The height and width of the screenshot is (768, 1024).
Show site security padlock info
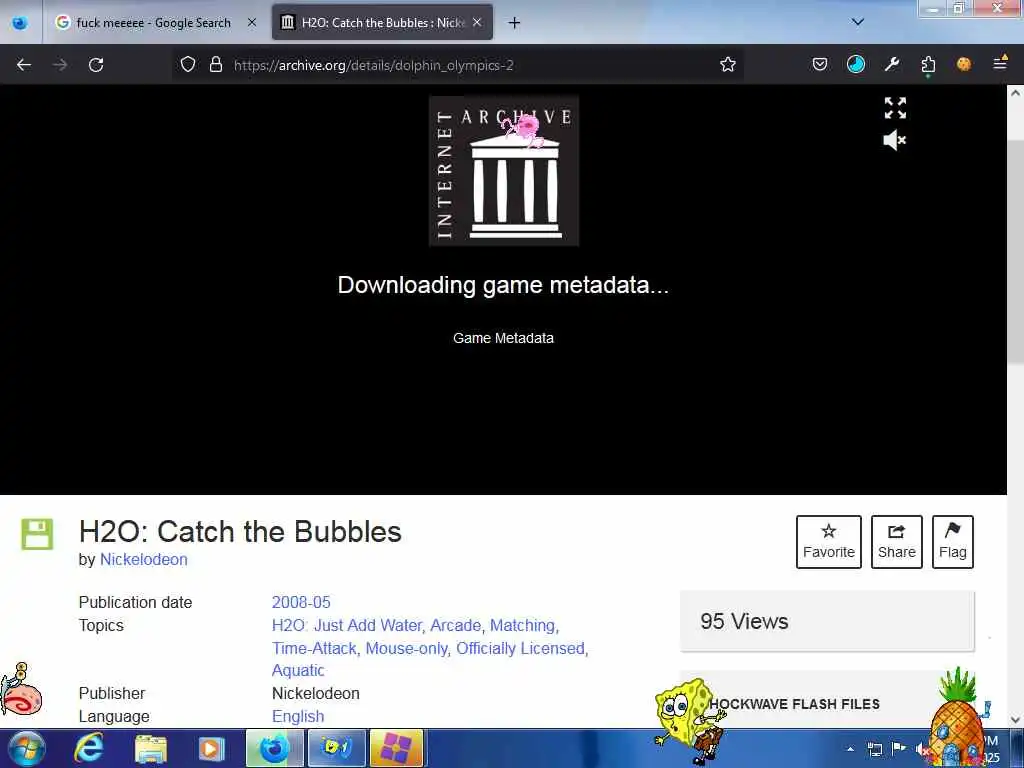click(x=216, y=65)
